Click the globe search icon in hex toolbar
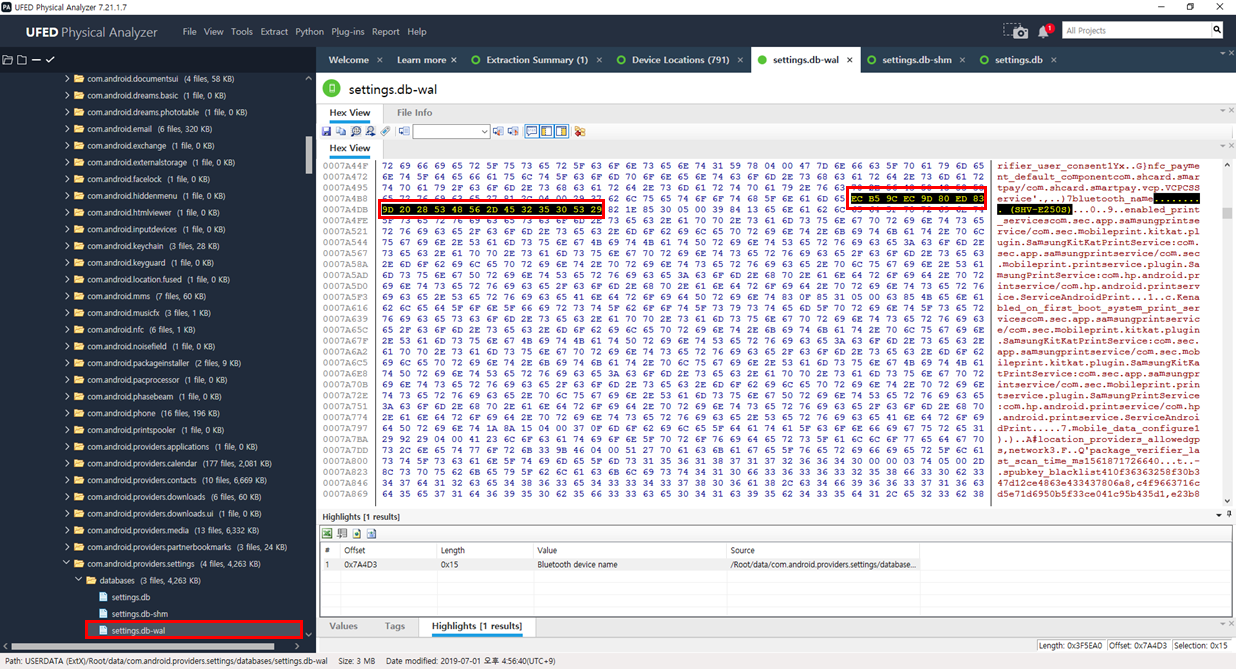Screen dimensions: 1236x669 pos(356,131)
